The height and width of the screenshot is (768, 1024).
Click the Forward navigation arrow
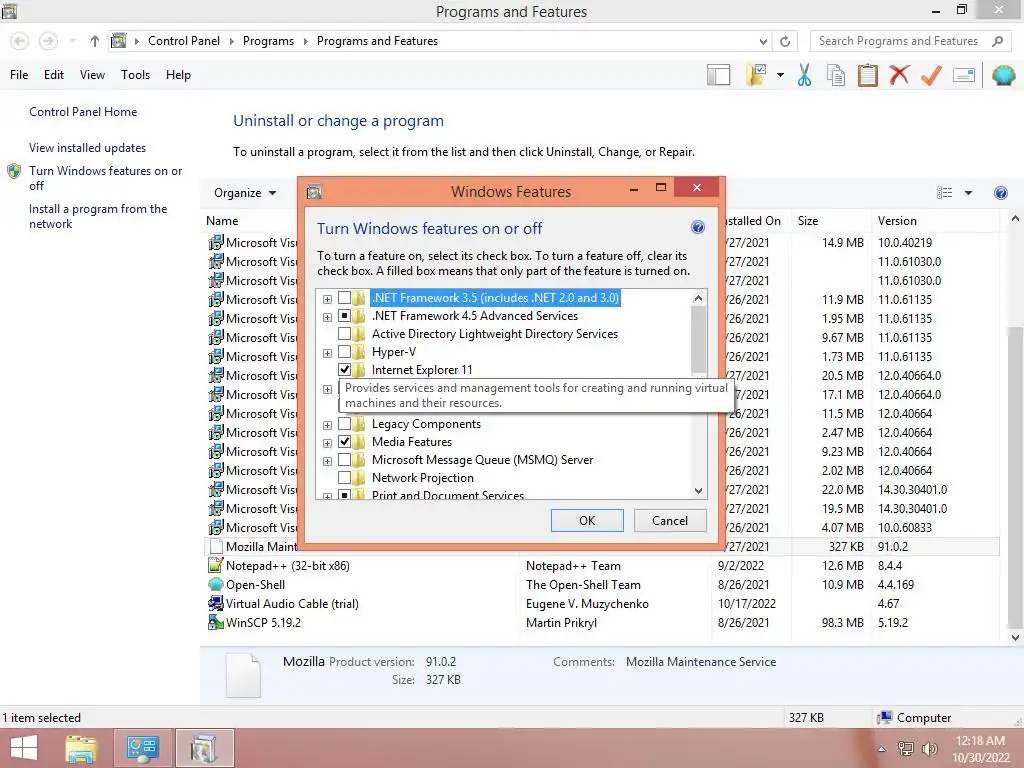click(x=48, y=41)
